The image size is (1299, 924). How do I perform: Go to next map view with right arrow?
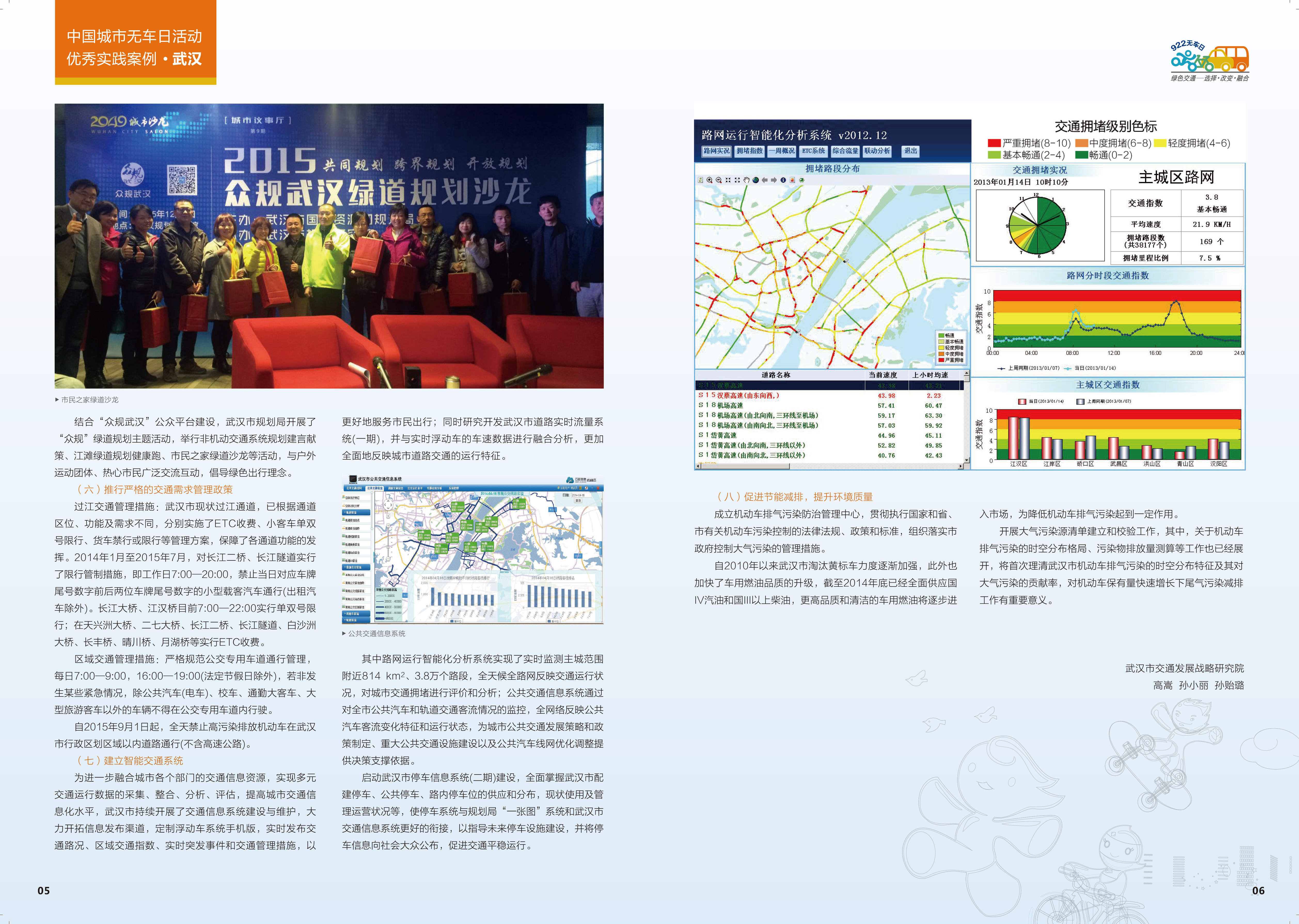(x=774, y=180)
